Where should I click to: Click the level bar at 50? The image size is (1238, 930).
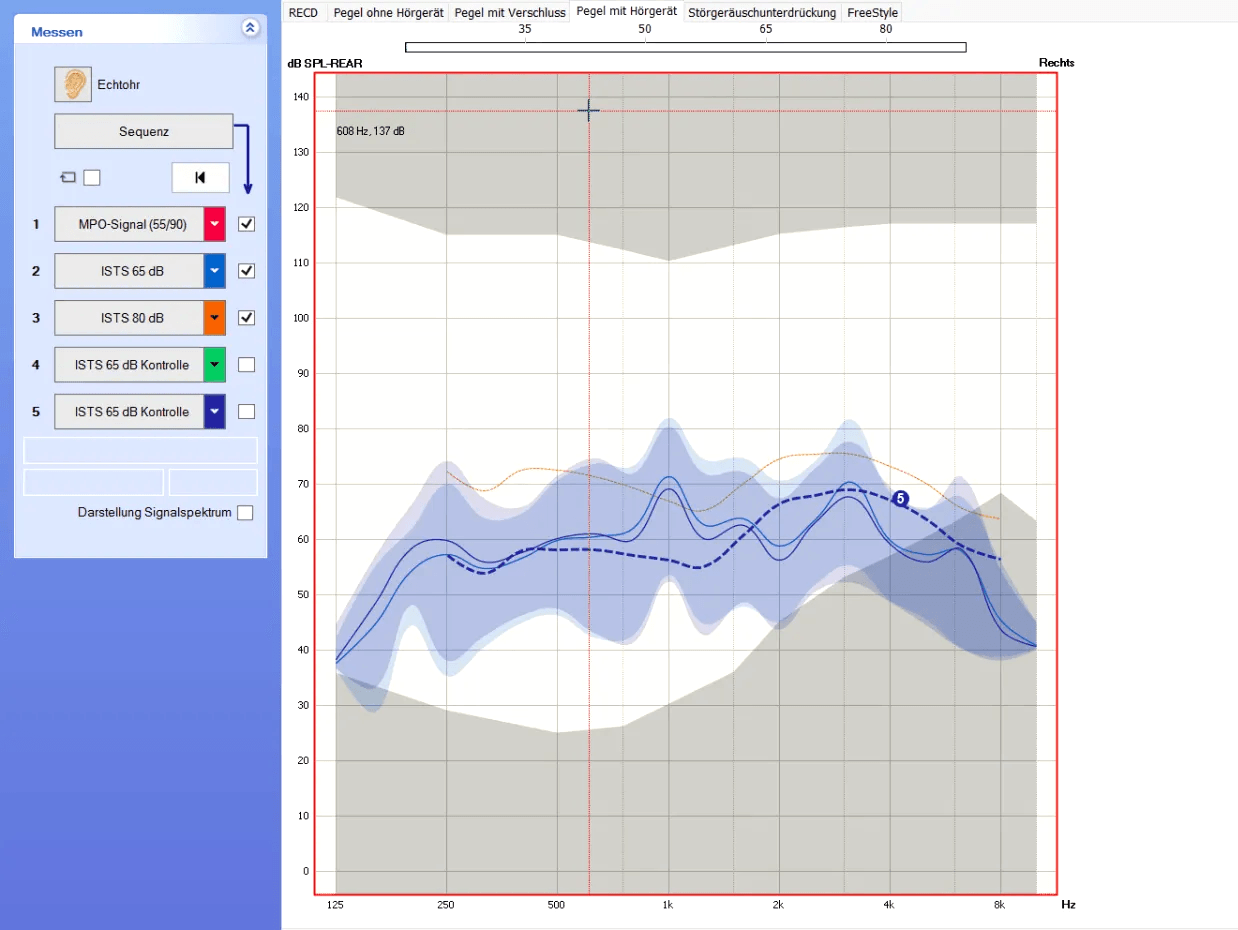[x=645, y=47]
